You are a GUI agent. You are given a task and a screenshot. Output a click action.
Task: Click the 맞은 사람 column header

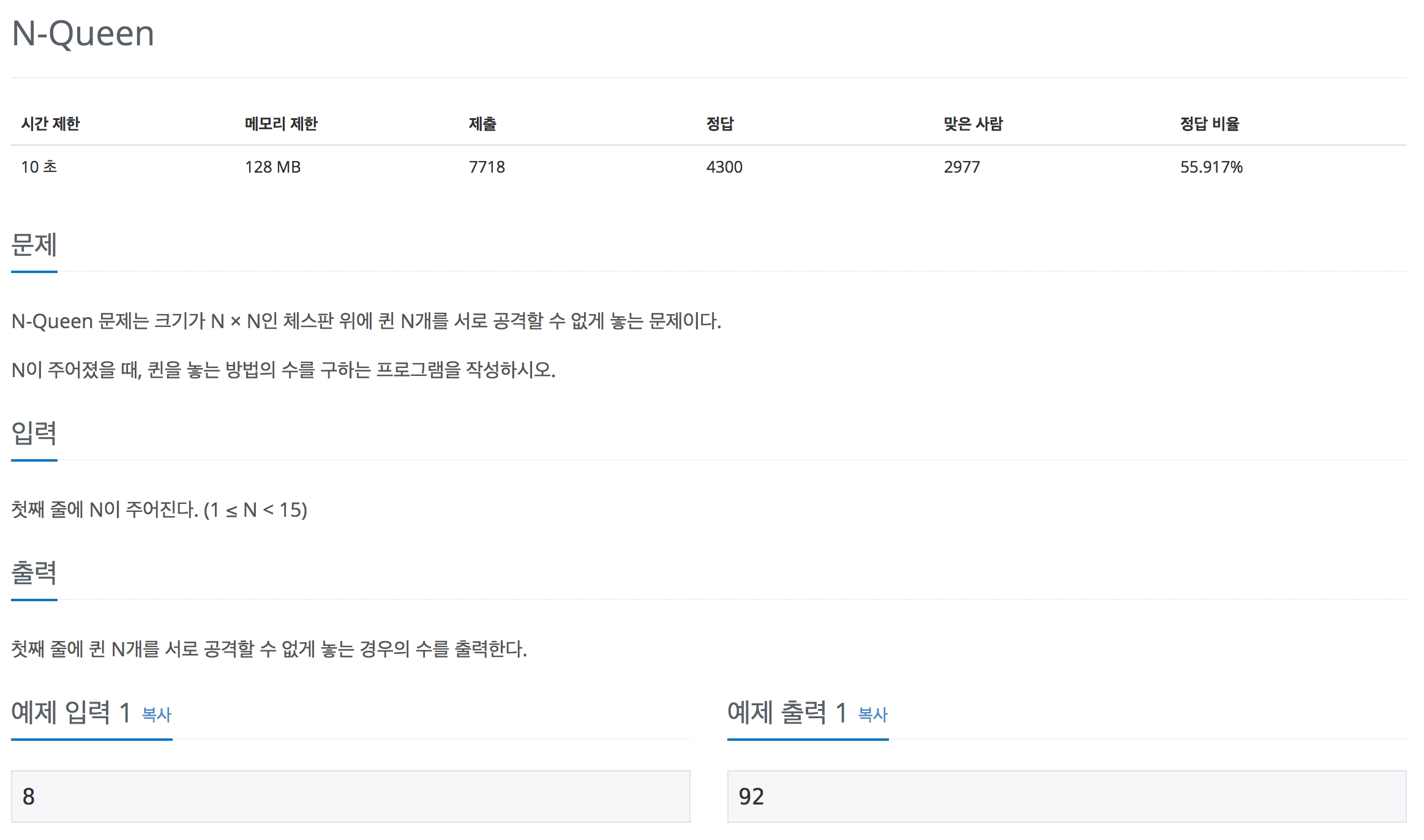(x=973, y=124)
